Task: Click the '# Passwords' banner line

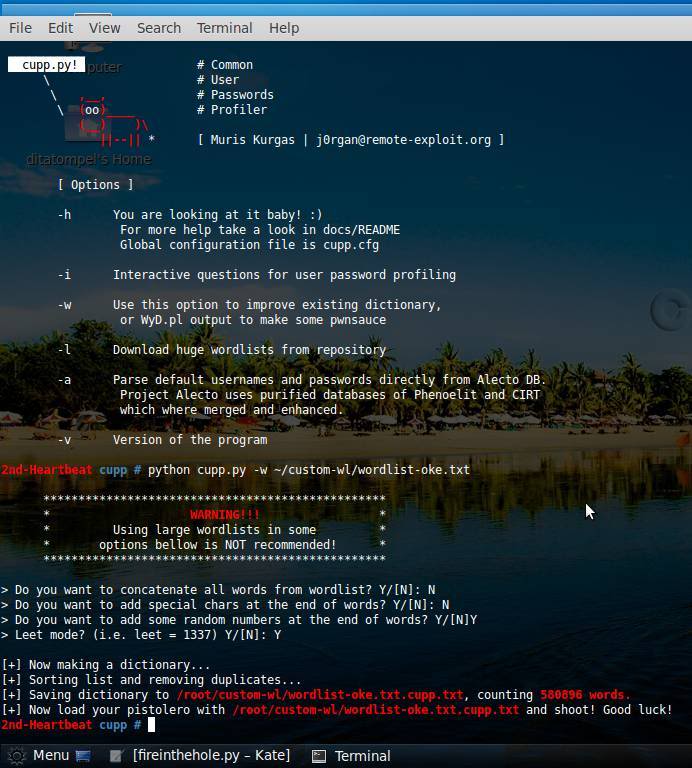Action: coord(235,95)
